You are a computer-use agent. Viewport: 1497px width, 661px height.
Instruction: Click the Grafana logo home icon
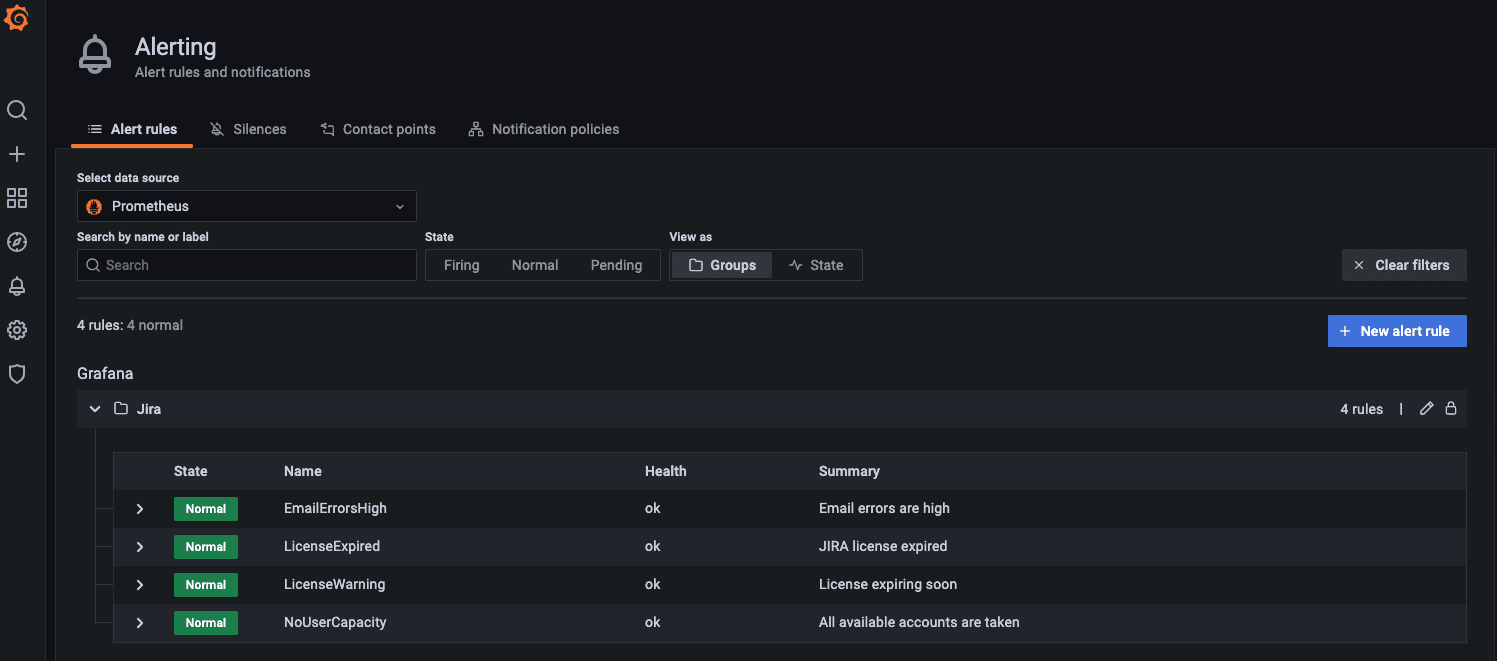click(17, 18)
